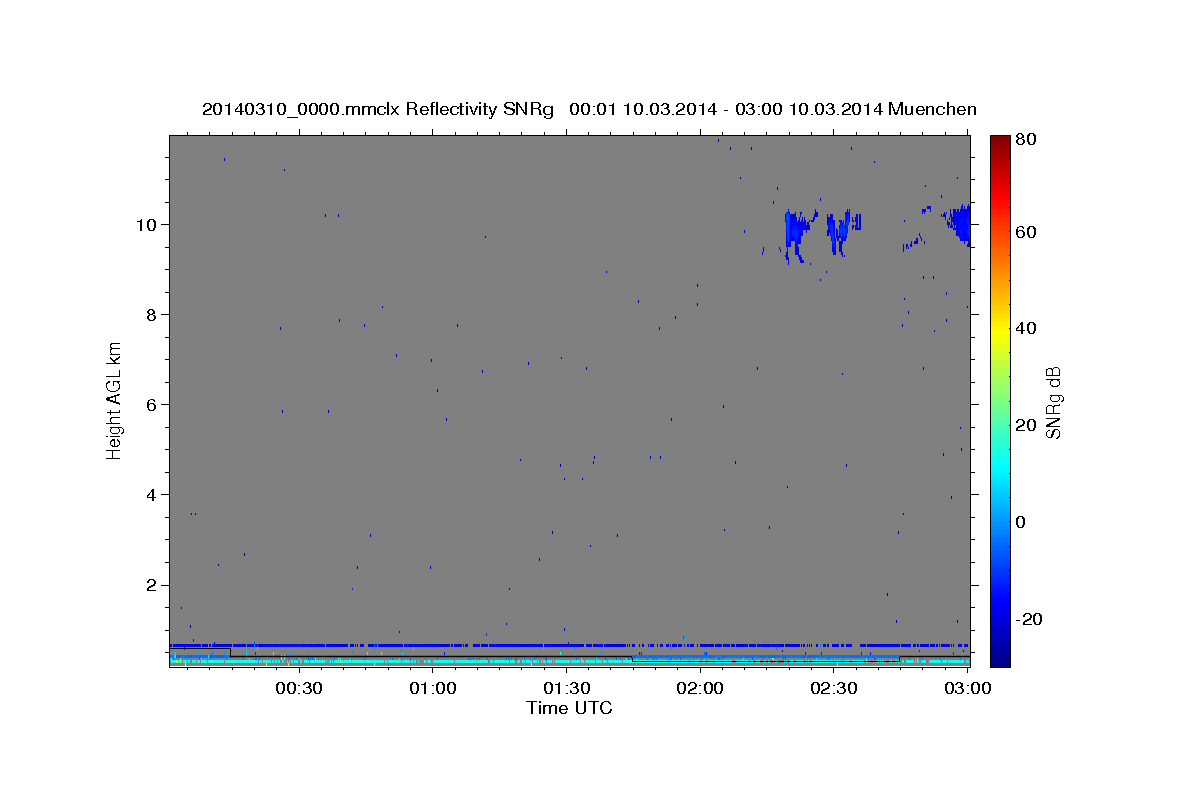
Task: Click the 02:00 time axis tick label
Action: pyautogui.click(x=700, y=688)
